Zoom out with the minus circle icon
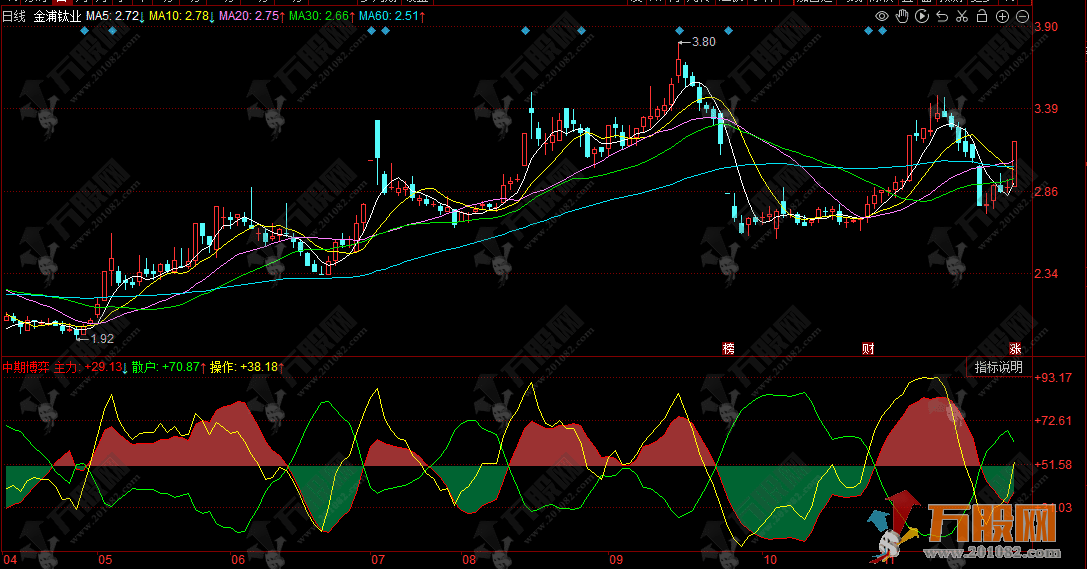This screenshot has width=1087, height=569. coord(1022,17)
